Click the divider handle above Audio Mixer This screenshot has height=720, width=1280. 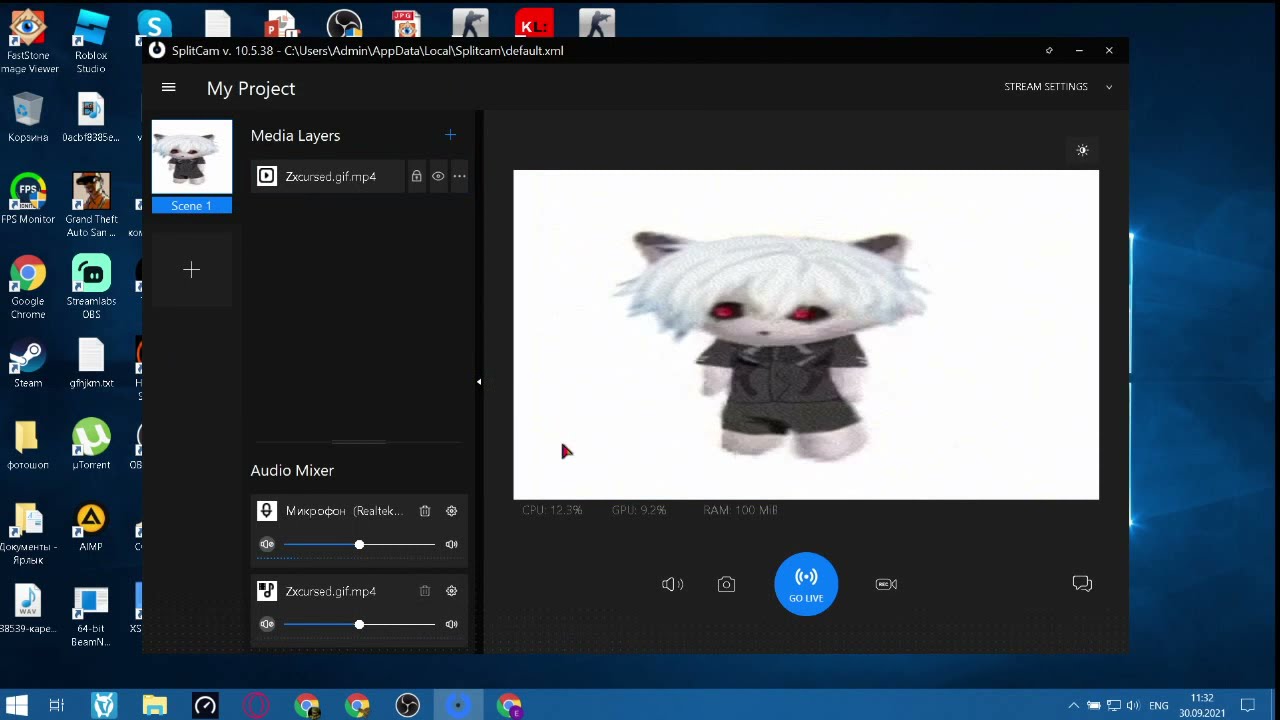click(x=359, y=441)
